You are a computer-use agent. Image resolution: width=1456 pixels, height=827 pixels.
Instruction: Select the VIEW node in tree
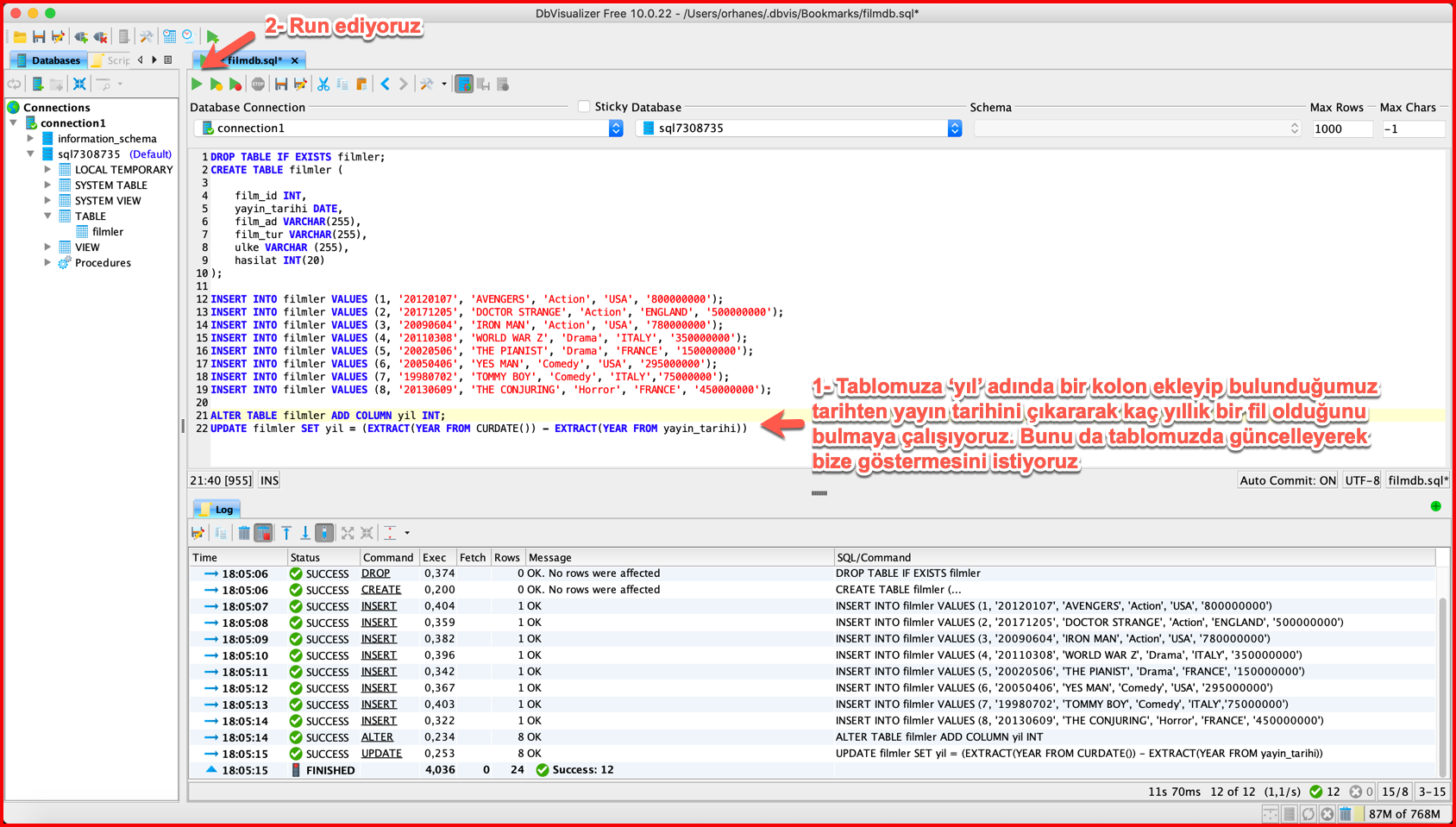tap(87, 247)
